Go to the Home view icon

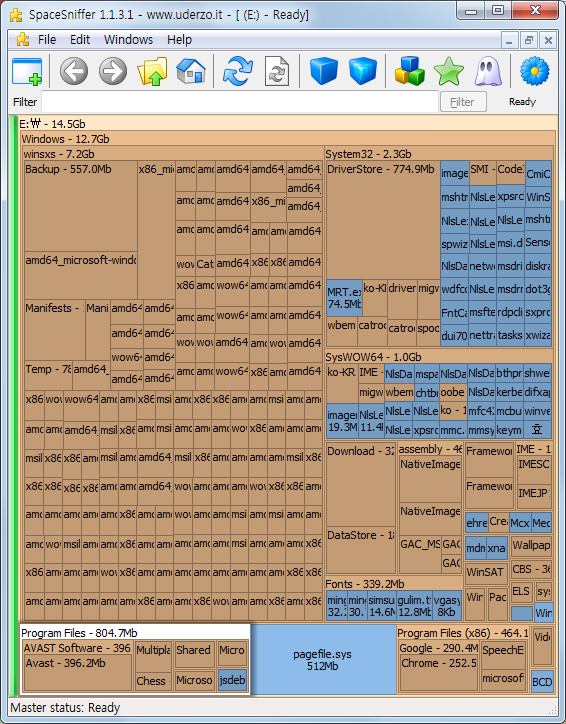click(x=191, y=71)
